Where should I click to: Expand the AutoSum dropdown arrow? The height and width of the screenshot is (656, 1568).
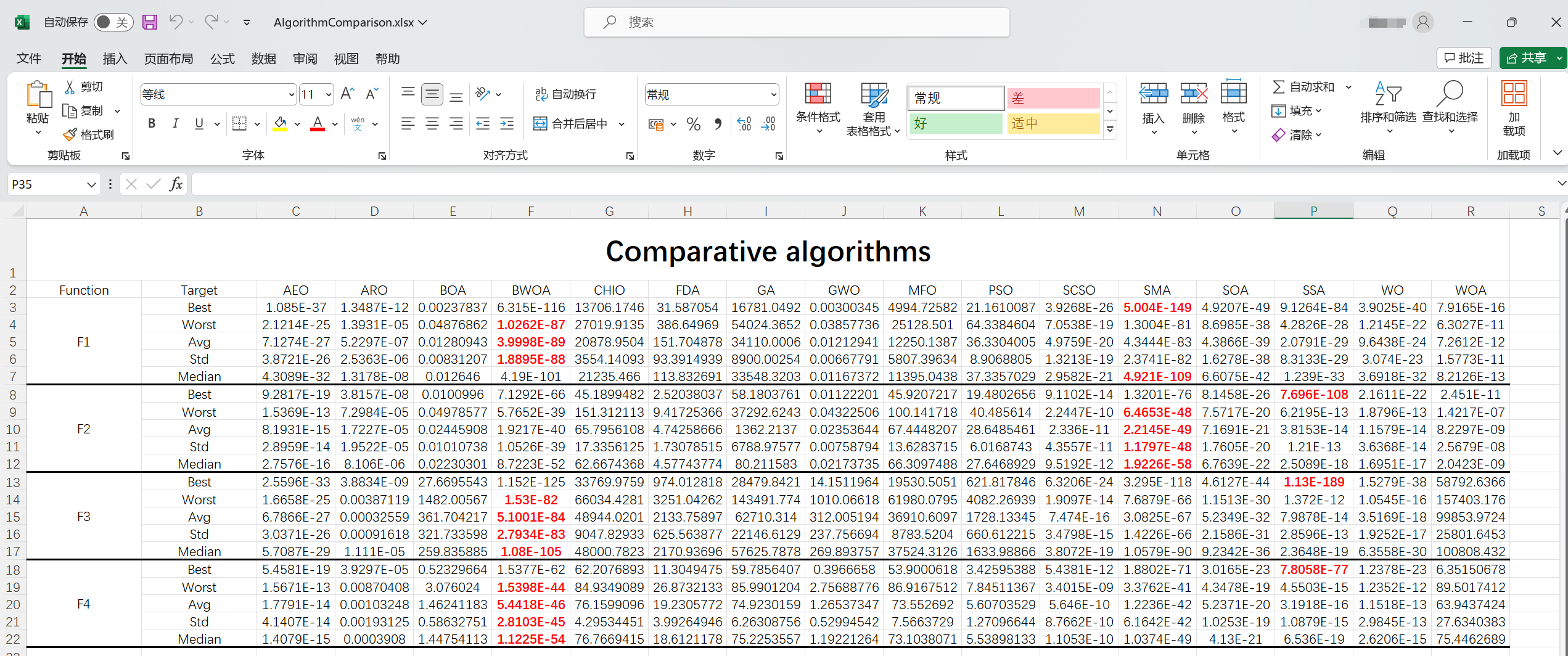pyautogui.click(x=1348, y=87)
